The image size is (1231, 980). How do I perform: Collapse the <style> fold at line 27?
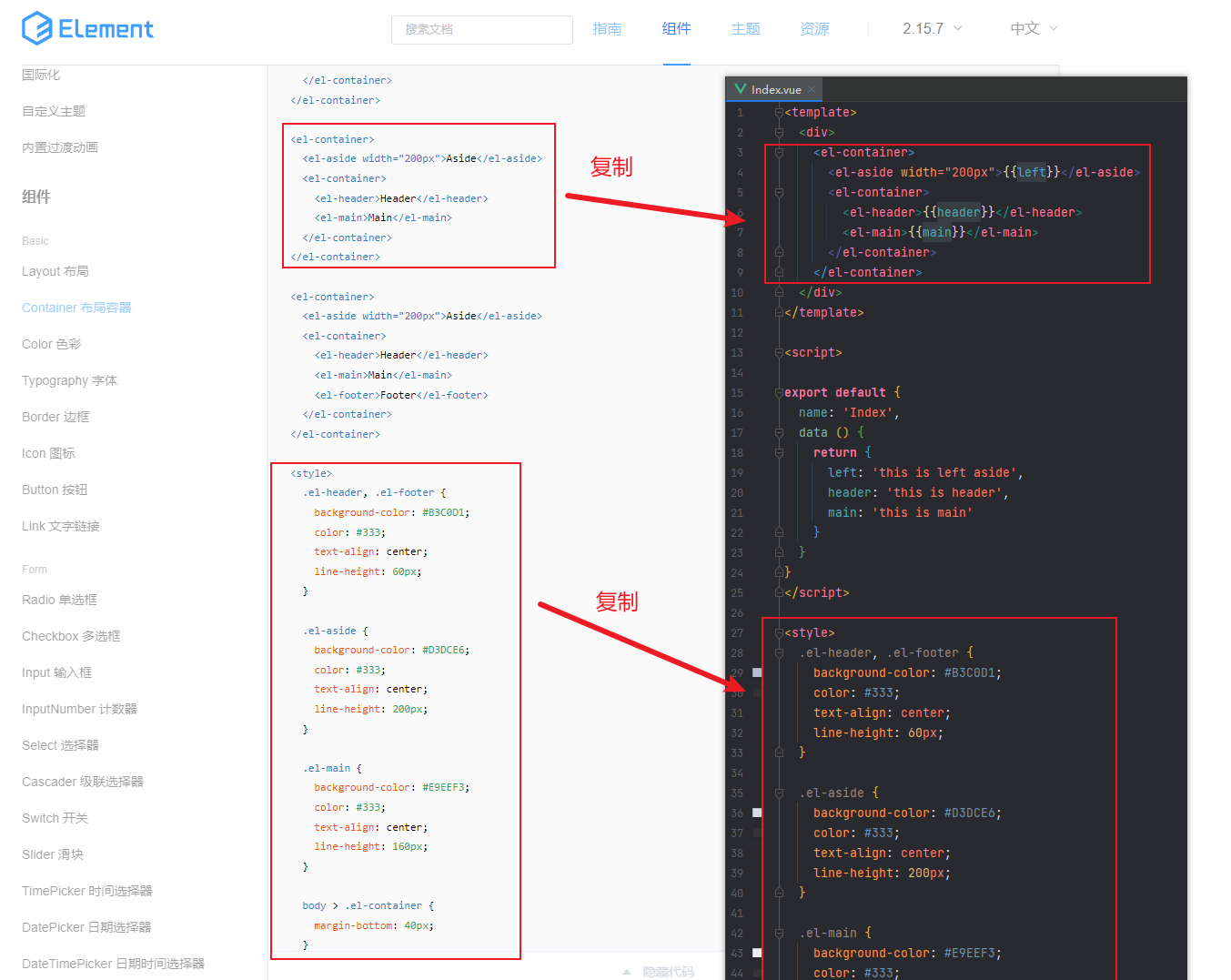[x=779, y=632]
